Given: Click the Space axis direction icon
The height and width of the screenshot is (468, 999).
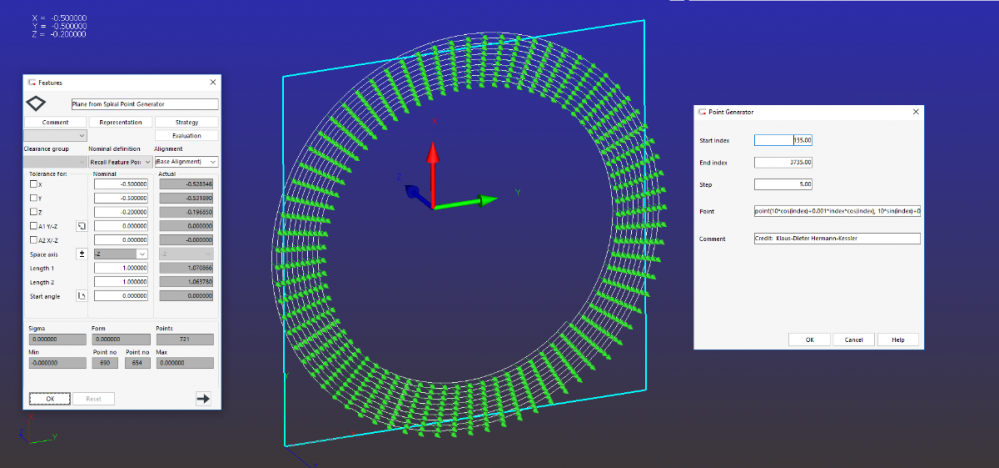Looking at the screenshot, I should tap(82, 254).
